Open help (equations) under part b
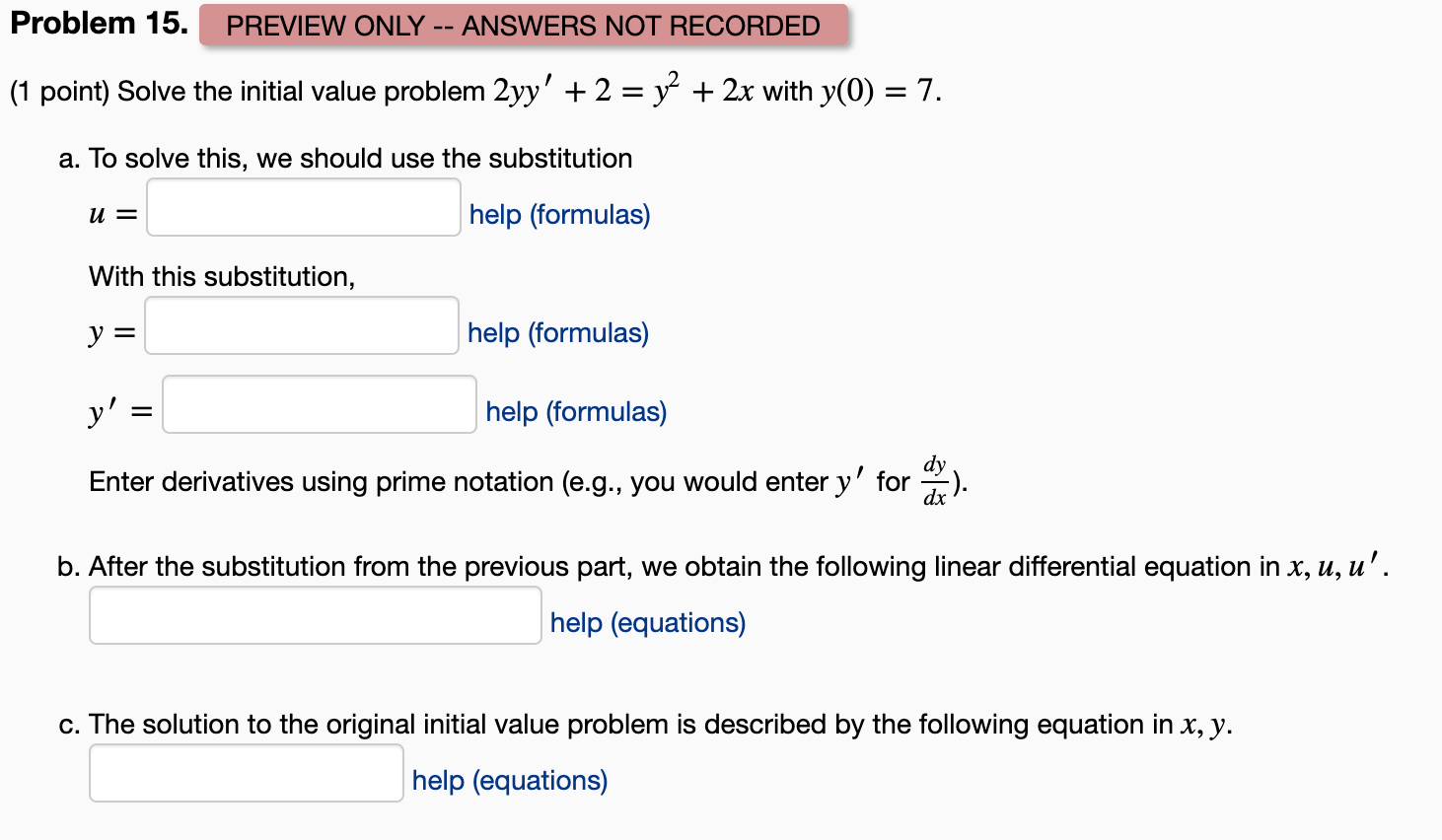Viewport: 1442px width, 840px height. [646, 622]
